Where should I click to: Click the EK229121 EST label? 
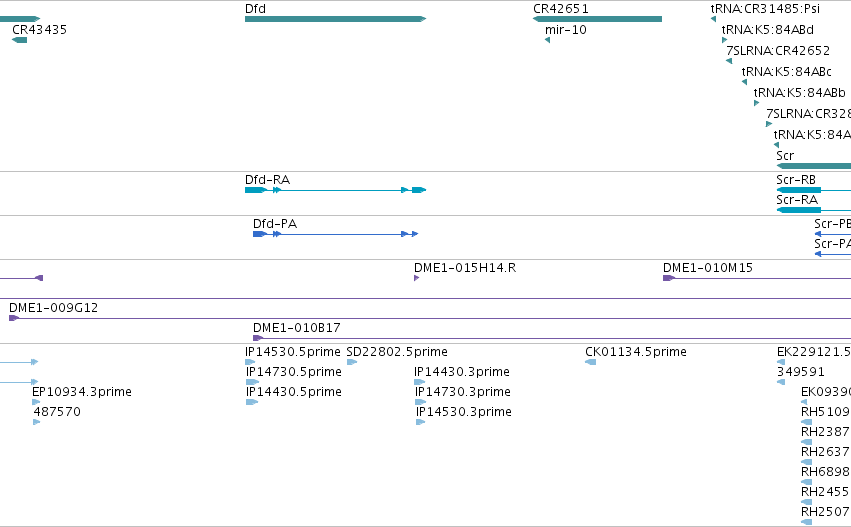[x=814, y=352]
